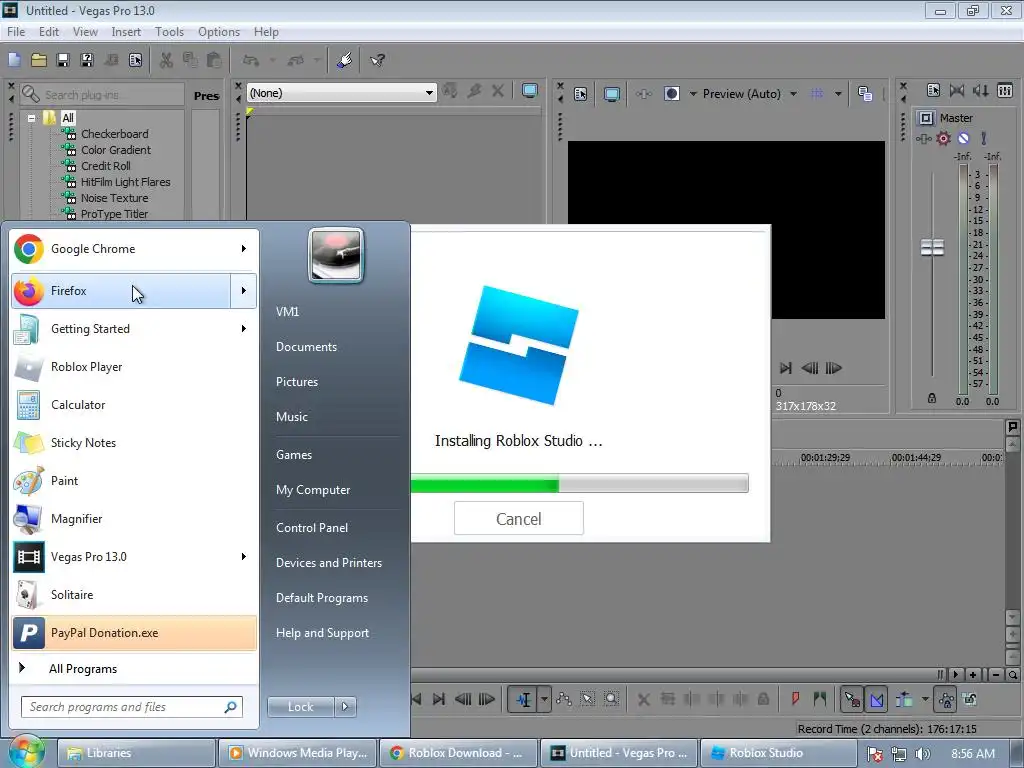1024x768 pixels.
Task: Cancel the Roblox Studio installation
Action: pos(519,519)
